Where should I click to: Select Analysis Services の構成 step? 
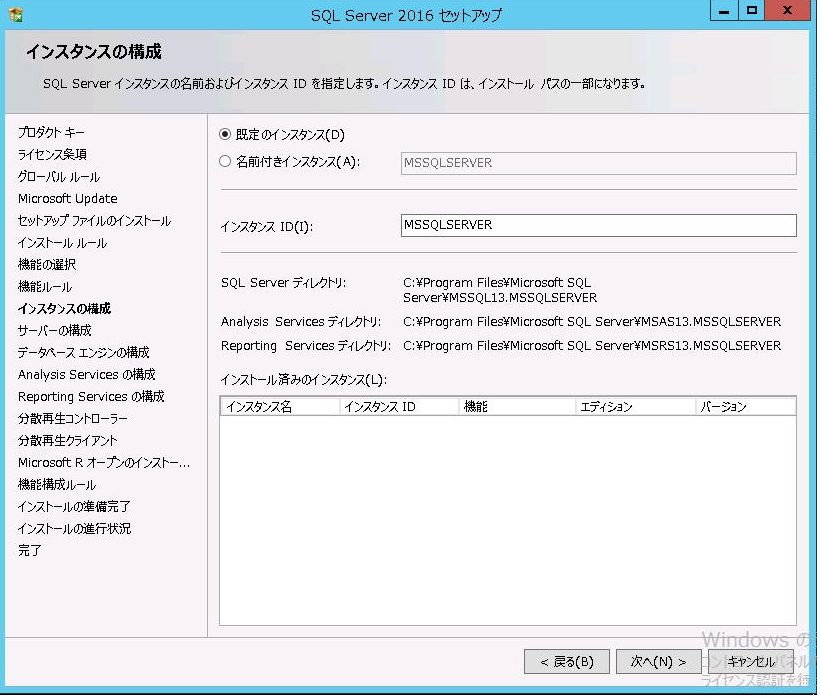pyautogui.click(x=86, y=374)
